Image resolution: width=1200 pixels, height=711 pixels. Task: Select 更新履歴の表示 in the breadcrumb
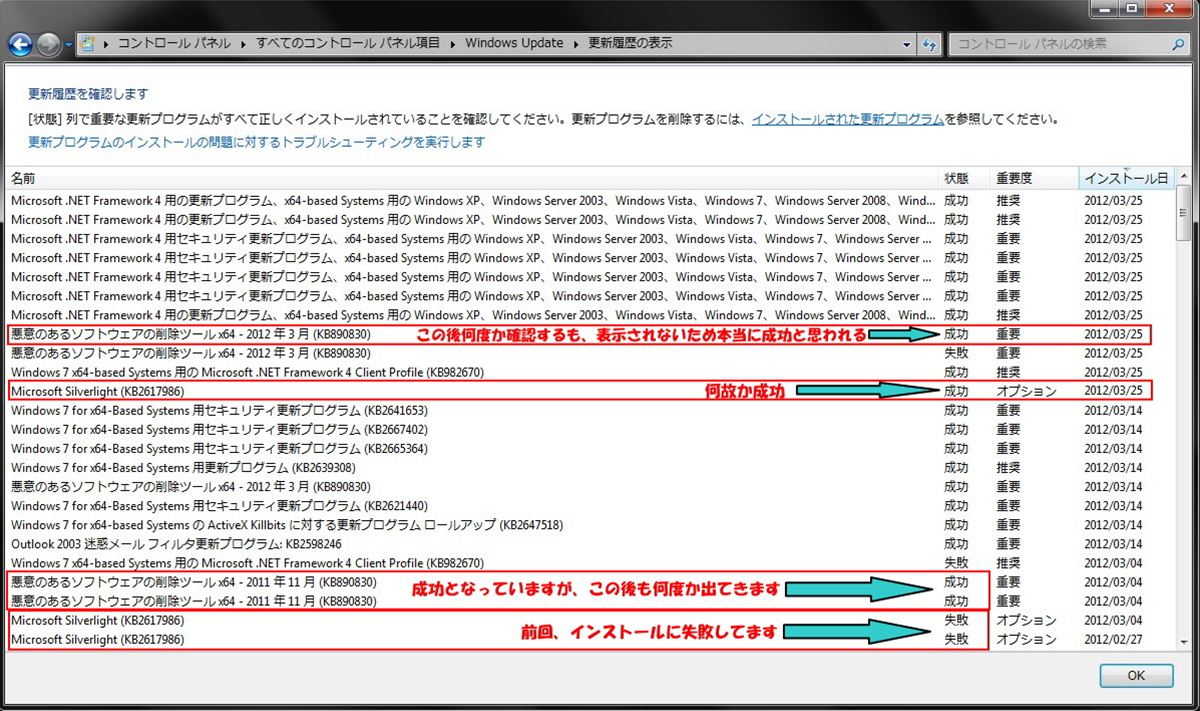[630, 44]
